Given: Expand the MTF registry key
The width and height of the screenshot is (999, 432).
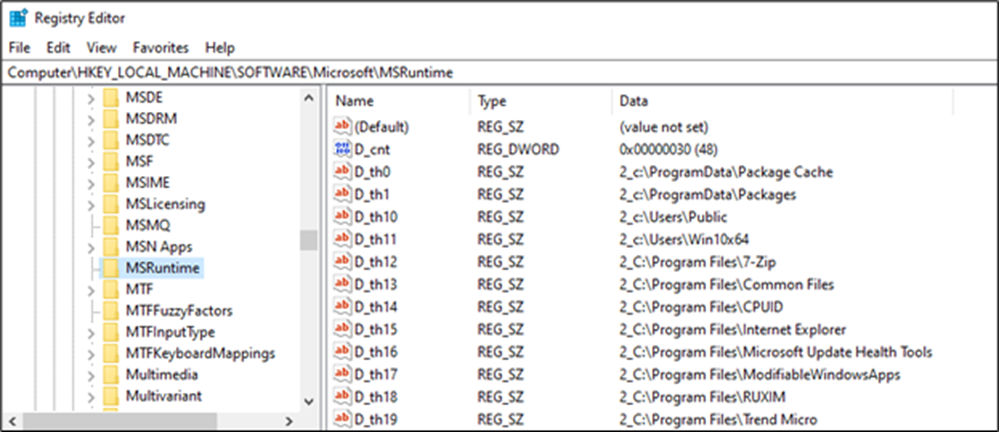Looking at the screenshot, I should (90, 289).
